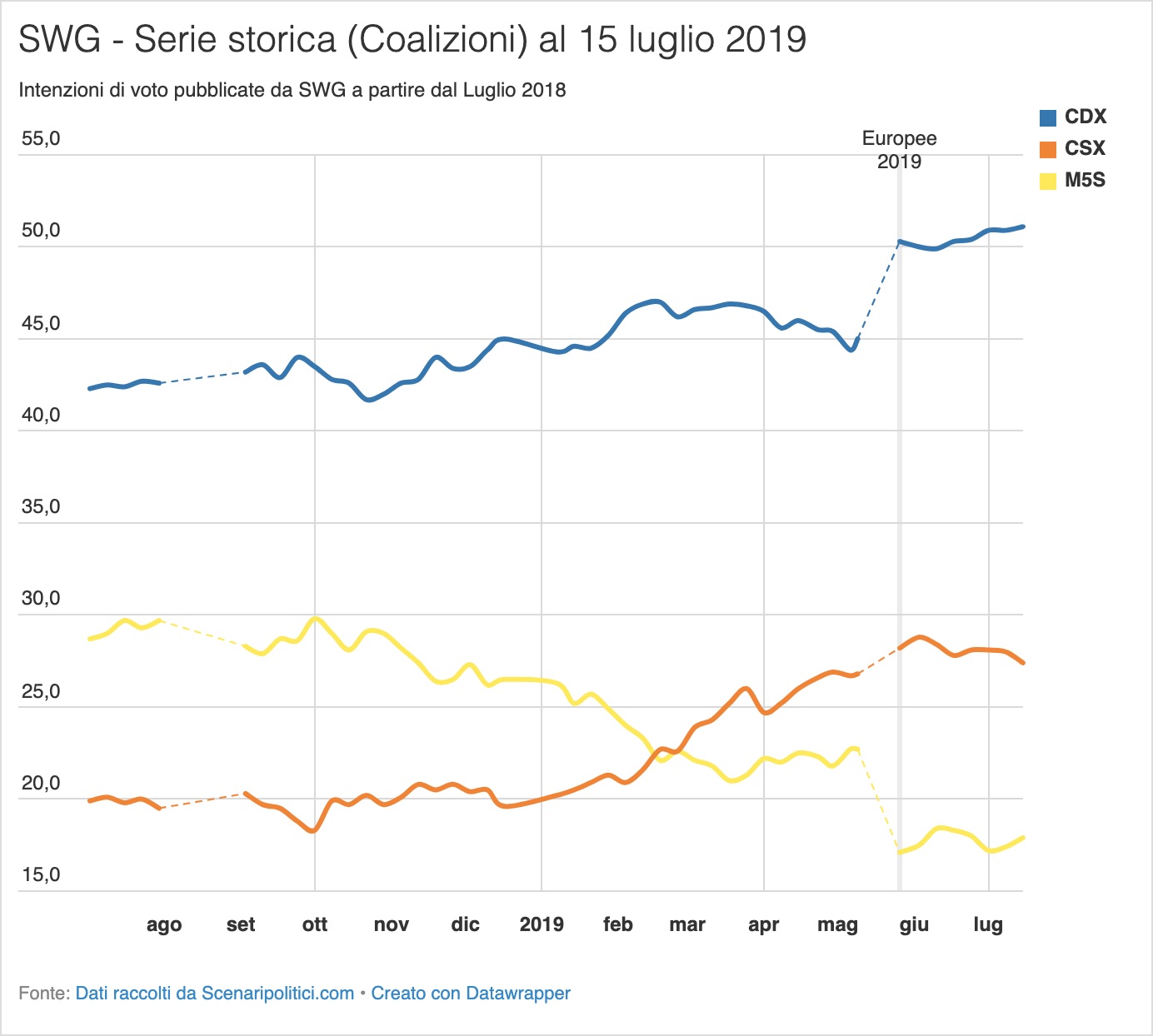Click the 30,0 y-axis value label
1153x1036 pixels.
[41, 599]
